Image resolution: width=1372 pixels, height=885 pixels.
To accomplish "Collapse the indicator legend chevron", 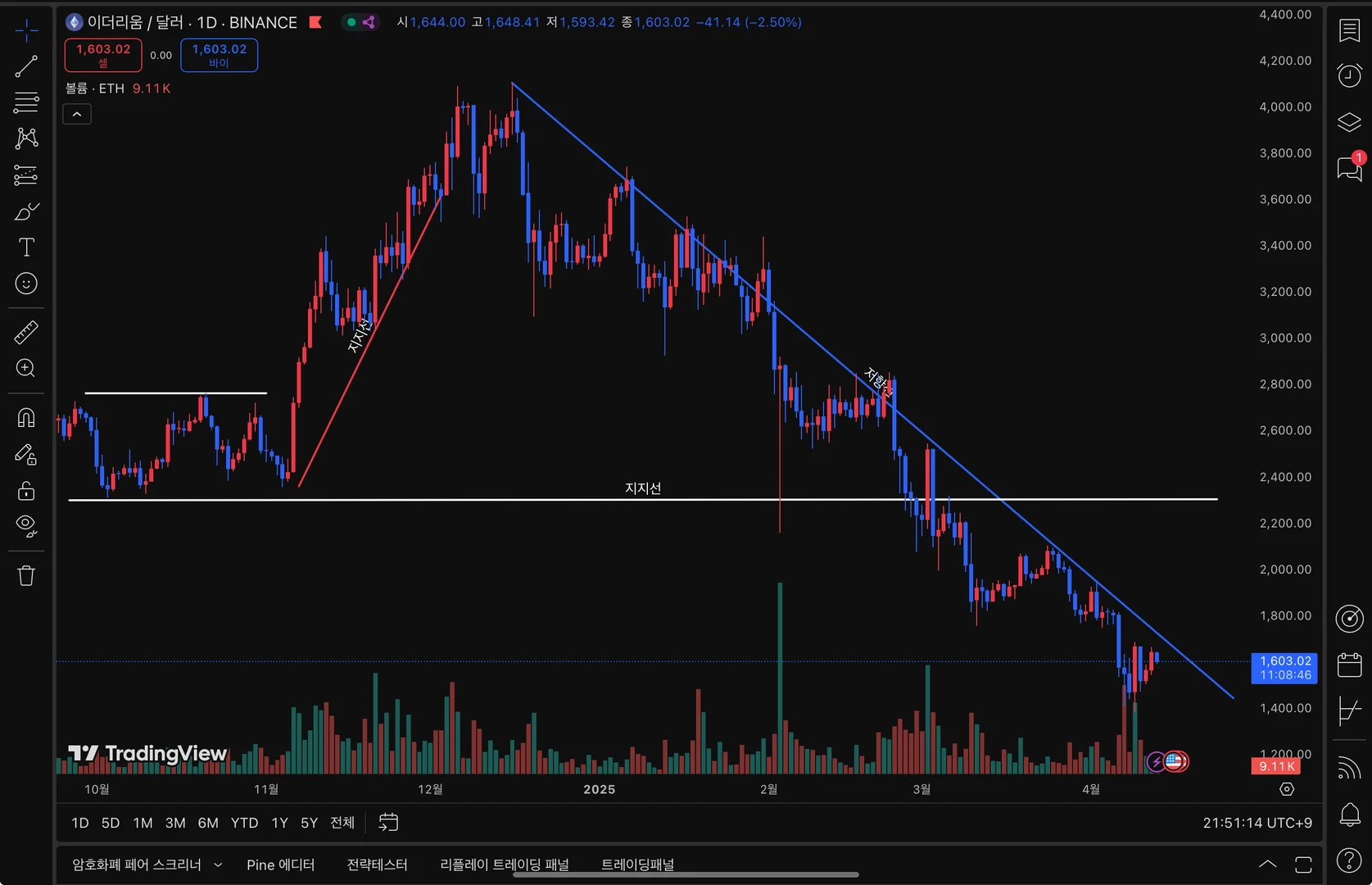I will [x=77, y=115].
